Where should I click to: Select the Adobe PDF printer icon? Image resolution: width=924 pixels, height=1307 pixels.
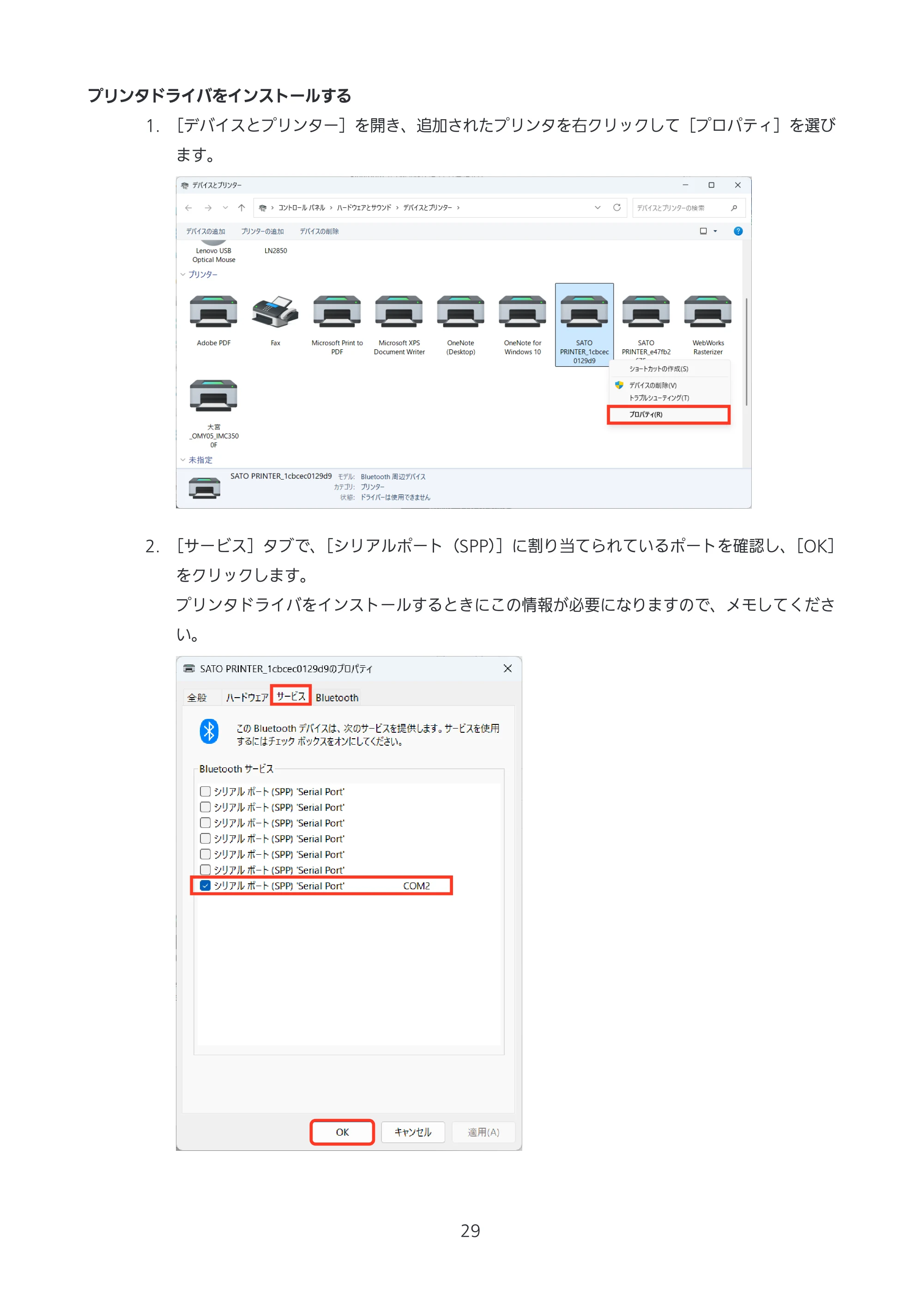tap(213, 311)
